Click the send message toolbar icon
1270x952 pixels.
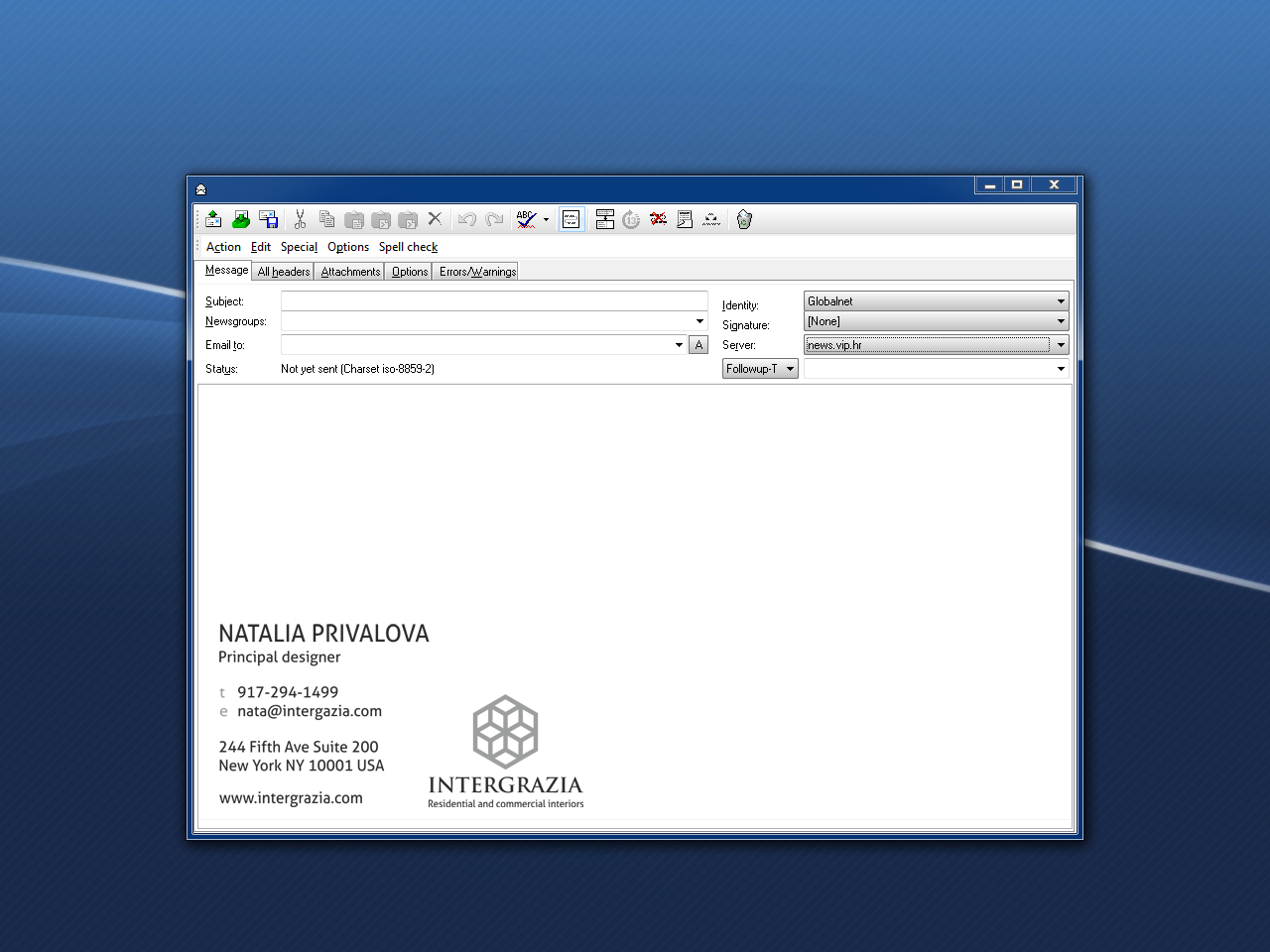[x=213, y=219]
